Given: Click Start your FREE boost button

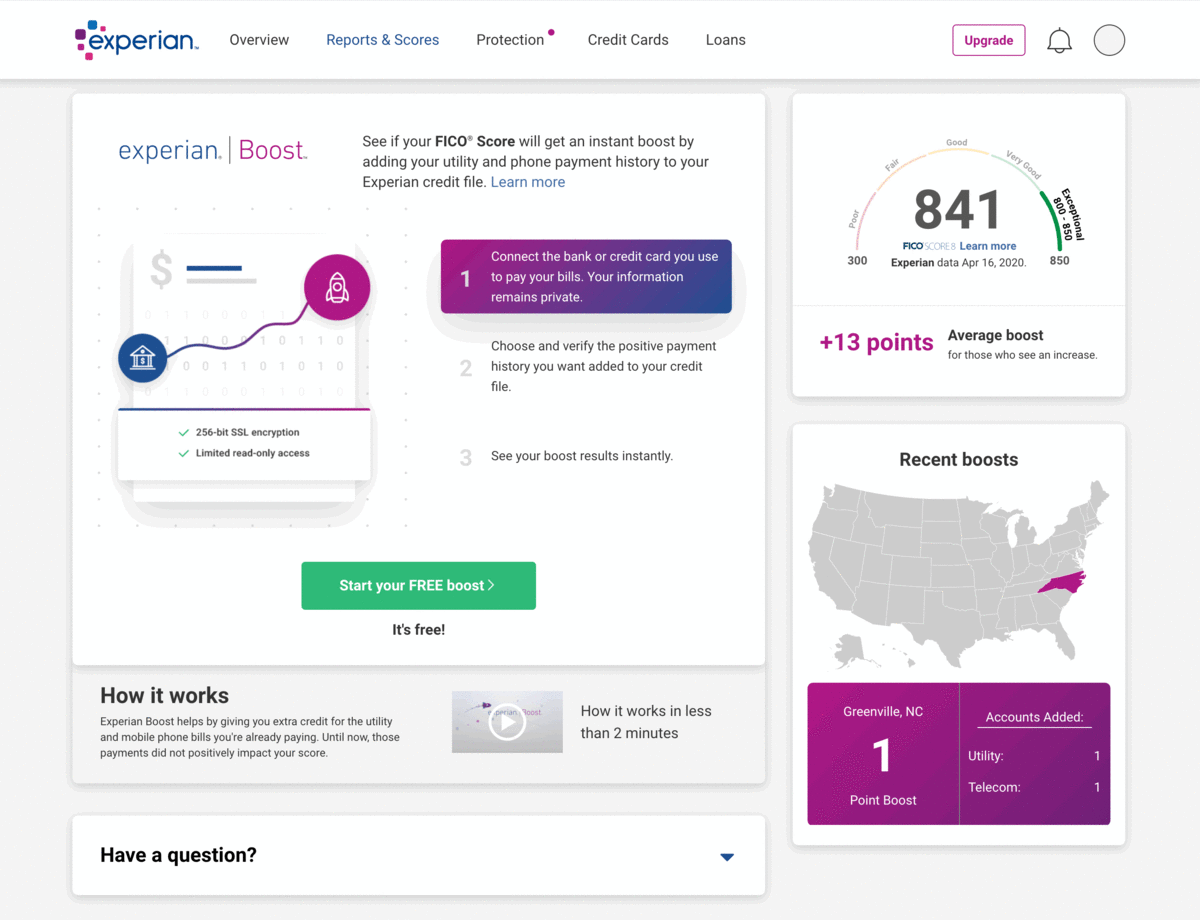Looking at the screenshot, I should [419, 585].
